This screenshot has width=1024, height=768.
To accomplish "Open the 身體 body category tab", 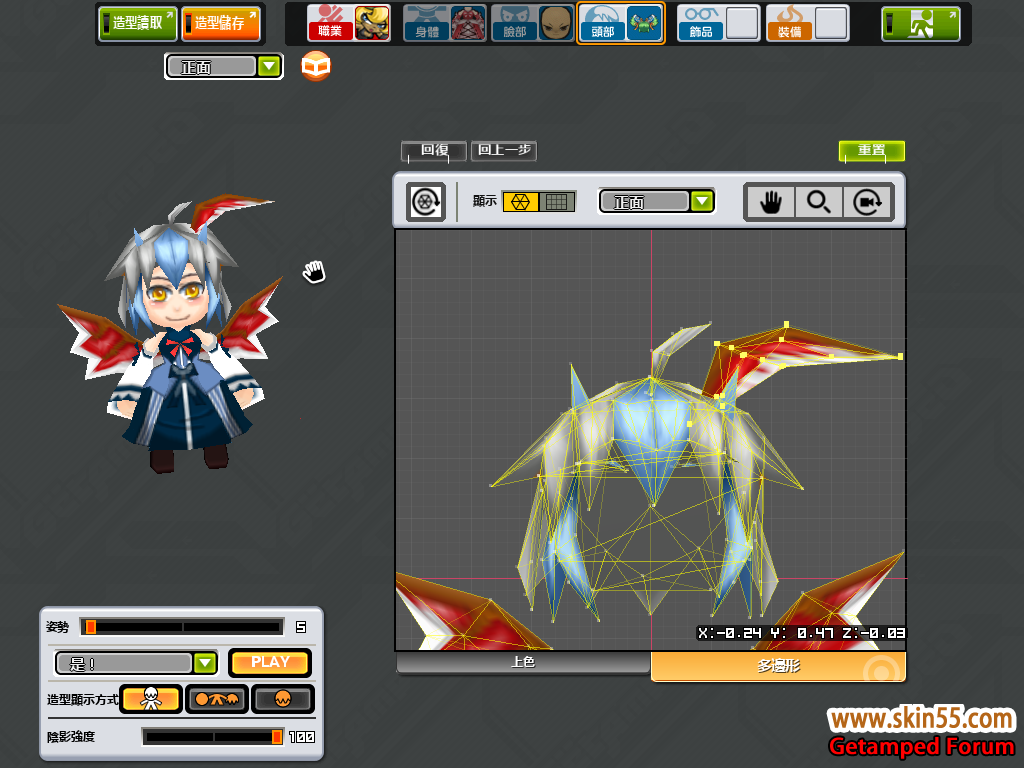I will [426, 23].
